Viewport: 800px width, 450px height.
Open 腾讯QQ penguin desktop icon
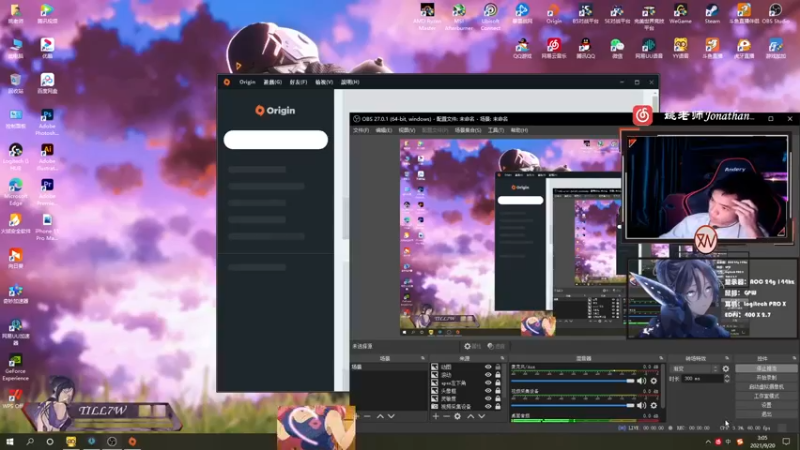tap(585, 48)
